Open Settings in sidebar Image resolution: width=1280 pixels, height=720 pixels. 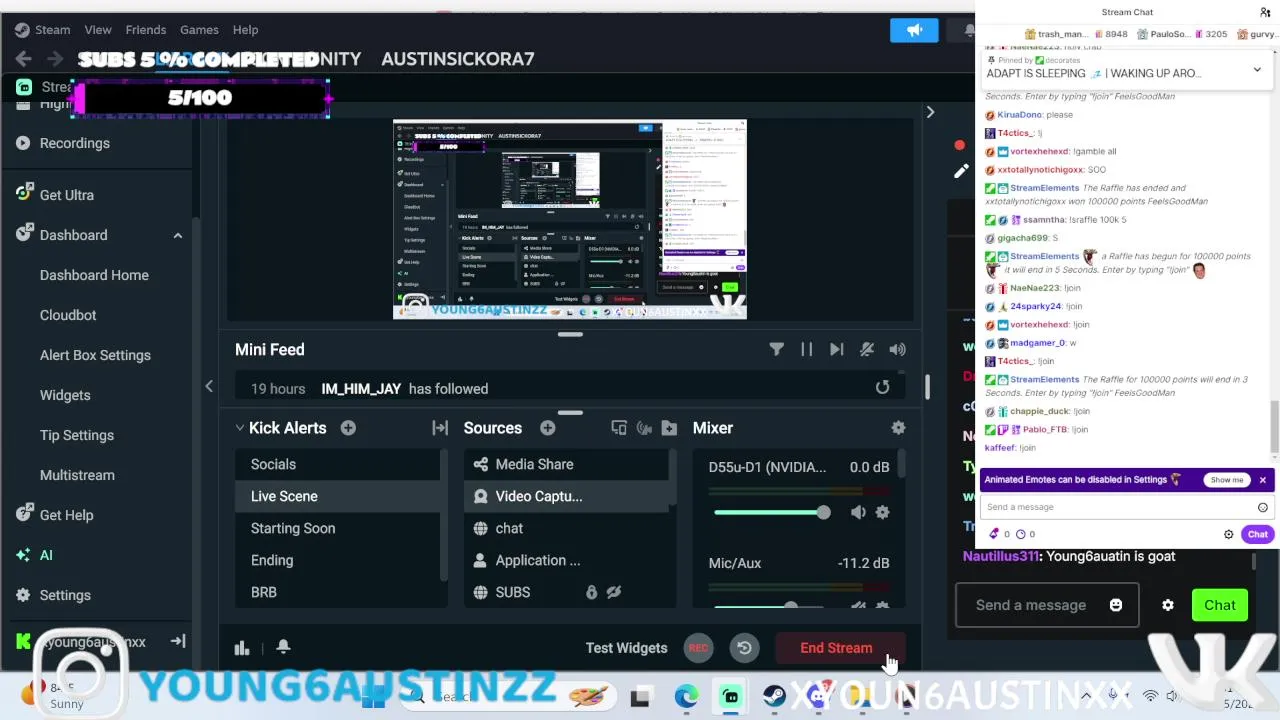point(65,595)
